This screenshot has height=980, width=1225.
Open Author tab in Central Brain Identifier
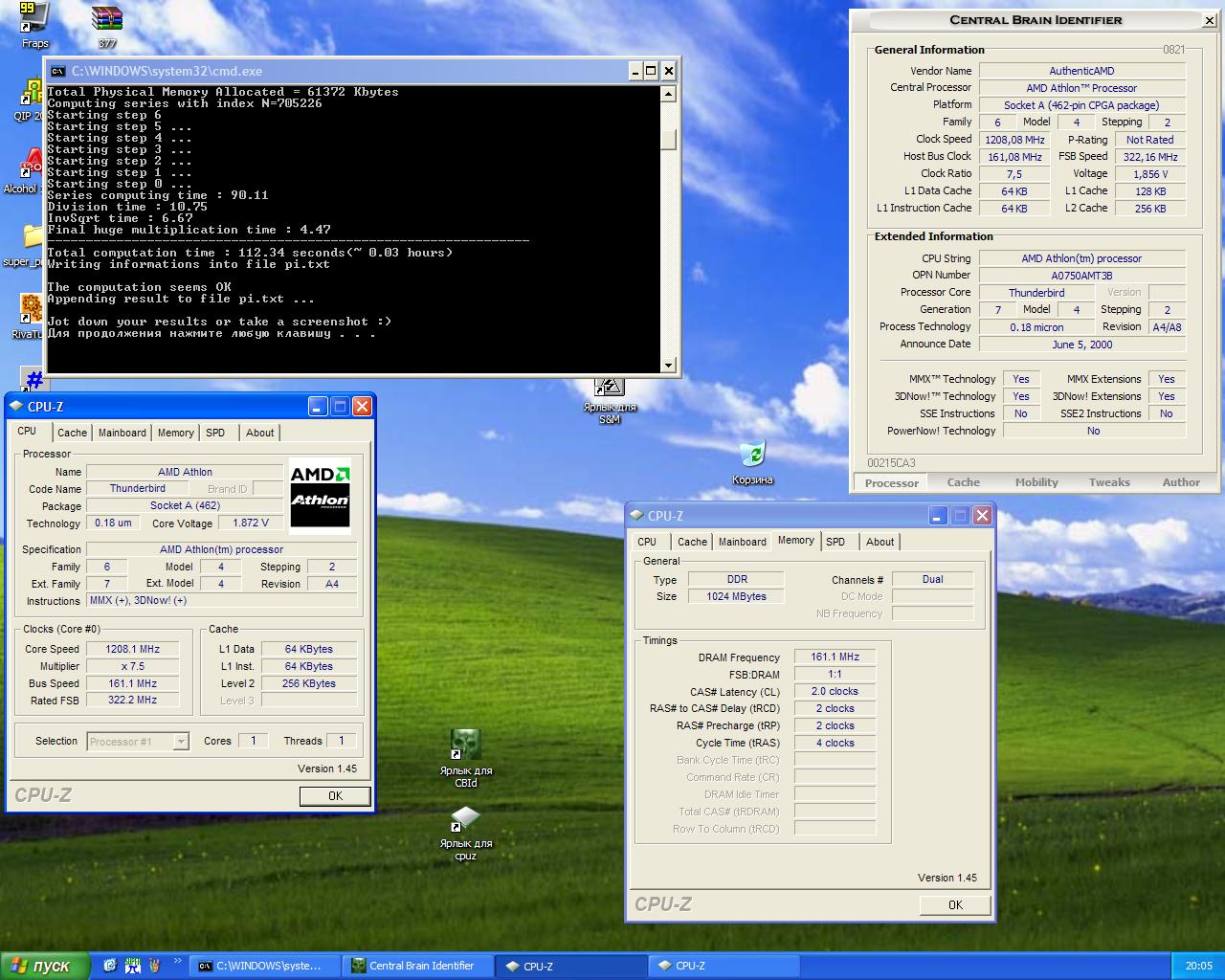(1181, 482)
